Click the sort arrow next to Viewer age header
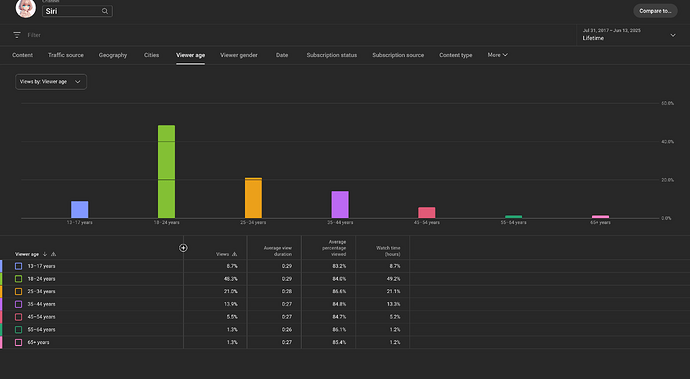 click(x=45, y=254)
